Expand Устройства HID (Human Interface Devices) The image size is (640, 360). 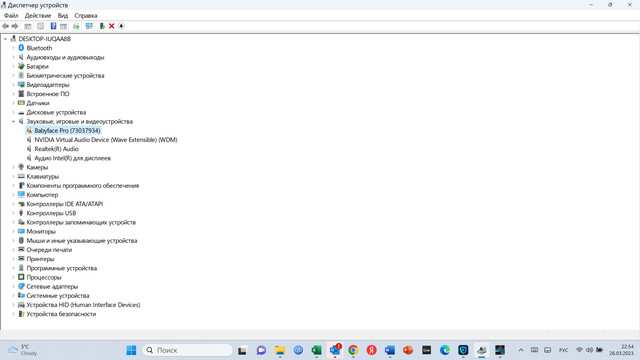click(x=13, y=304)
